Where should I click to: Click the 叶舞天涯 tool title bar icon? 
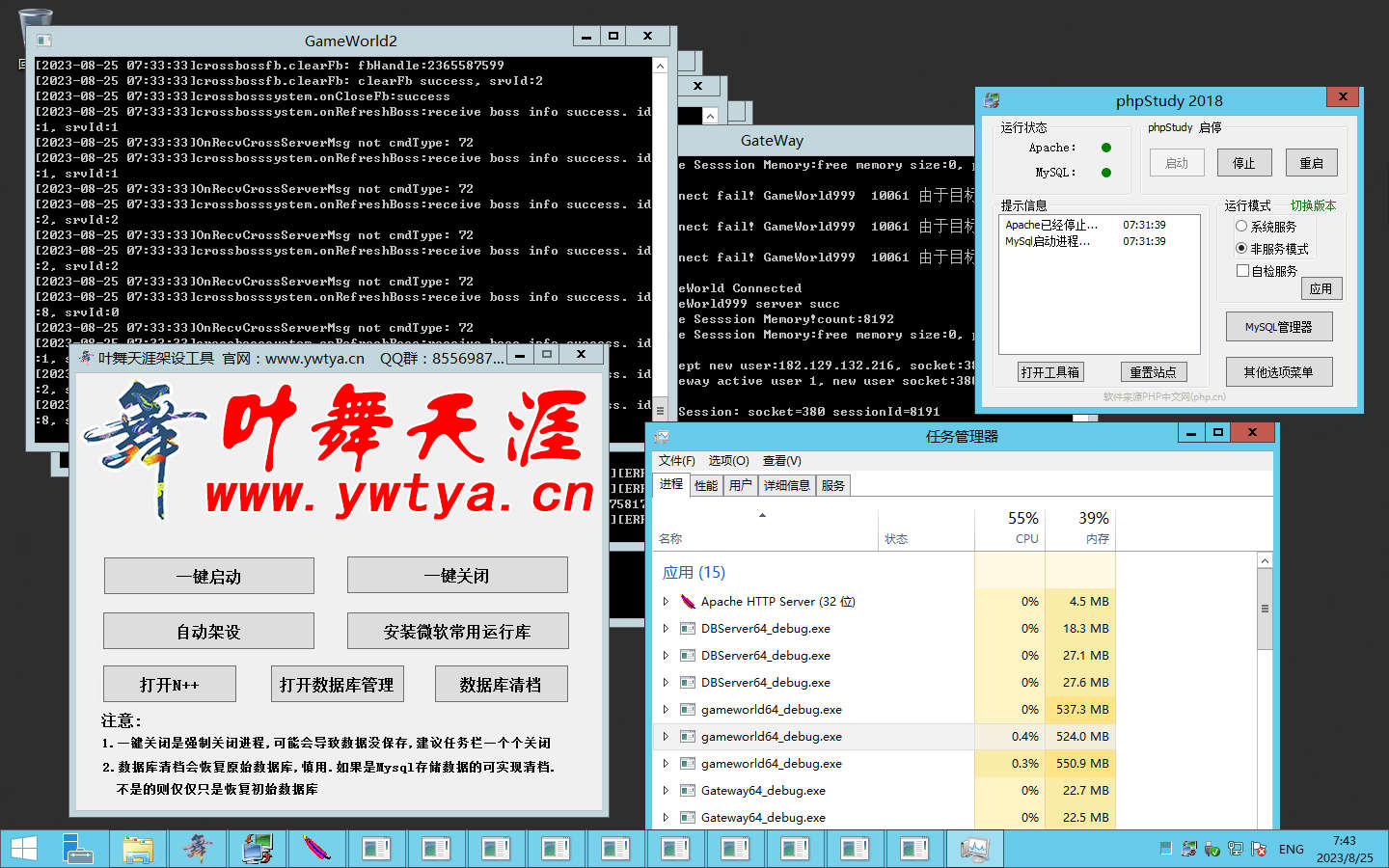(86, 358)
